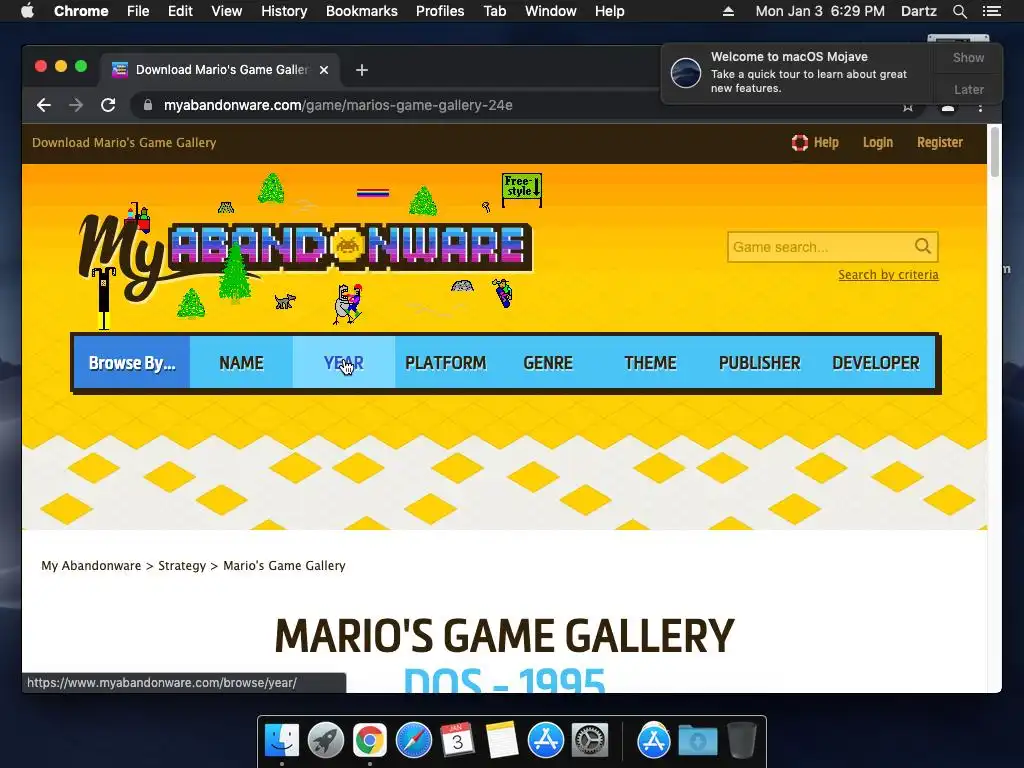Open the View menu
The image size is (1024, 768).
click(227, 11)
